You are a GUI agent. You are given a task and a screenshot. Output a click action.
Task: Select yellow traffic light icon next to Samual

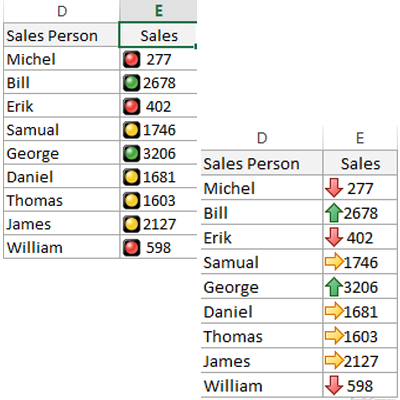click(131, 130)
